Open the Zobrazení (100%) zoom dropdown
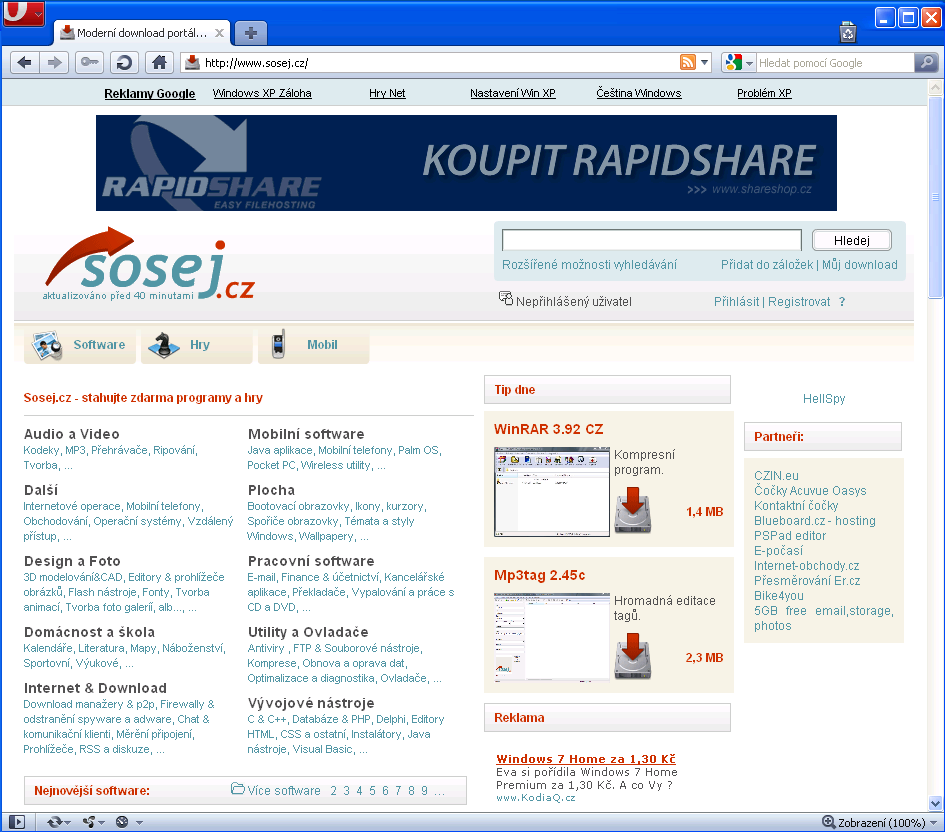 880,822
